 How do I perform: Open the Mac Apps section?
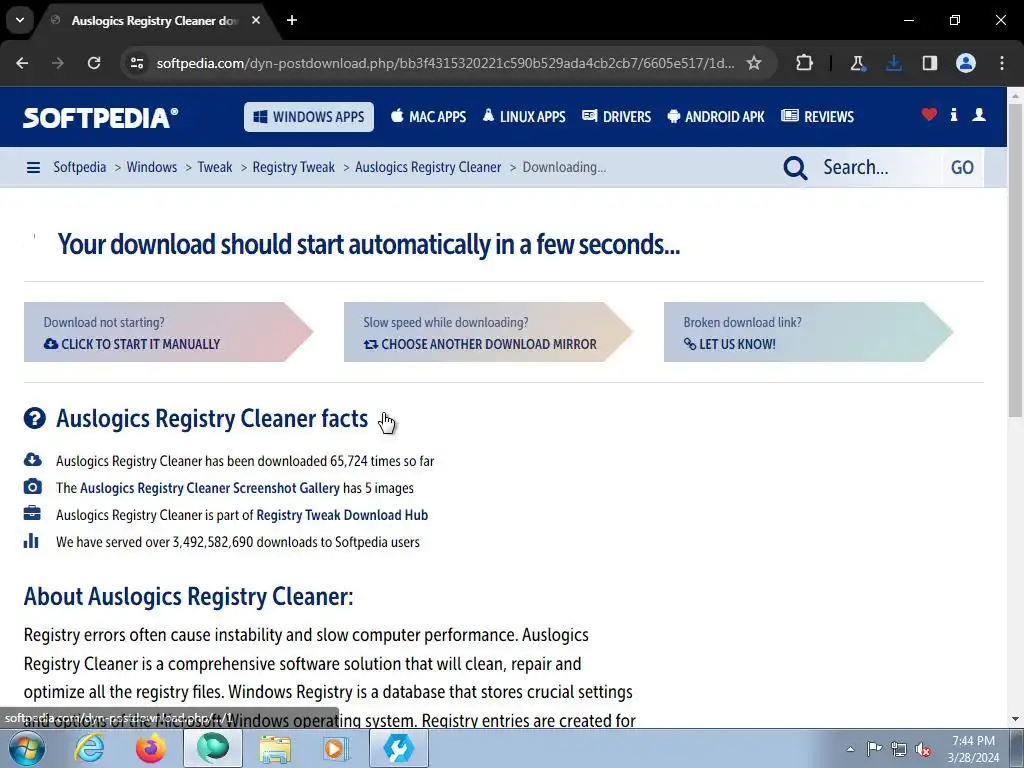point(428,117)
